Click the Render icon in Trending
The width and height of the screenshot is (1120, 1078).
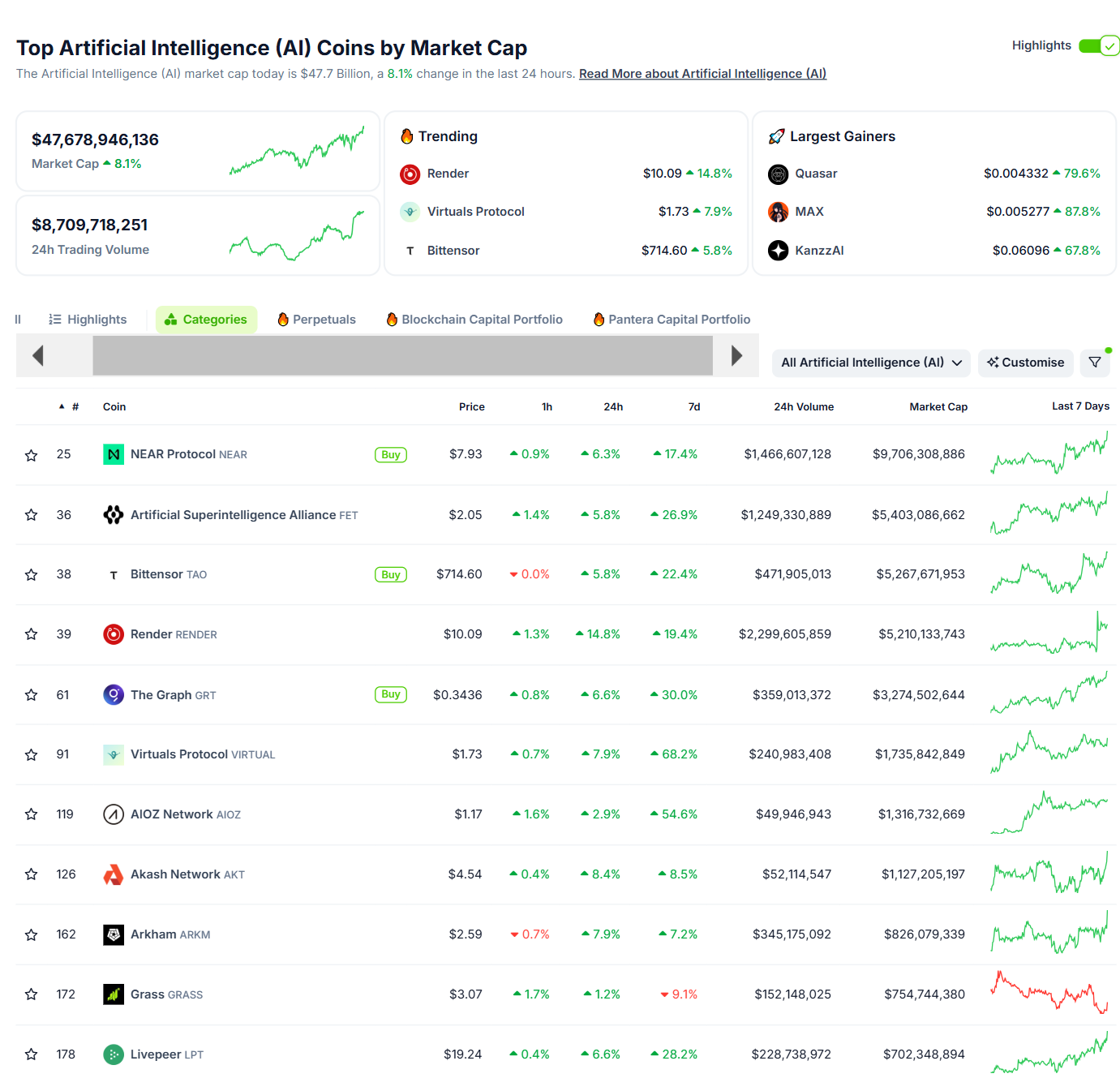(410, 174)
